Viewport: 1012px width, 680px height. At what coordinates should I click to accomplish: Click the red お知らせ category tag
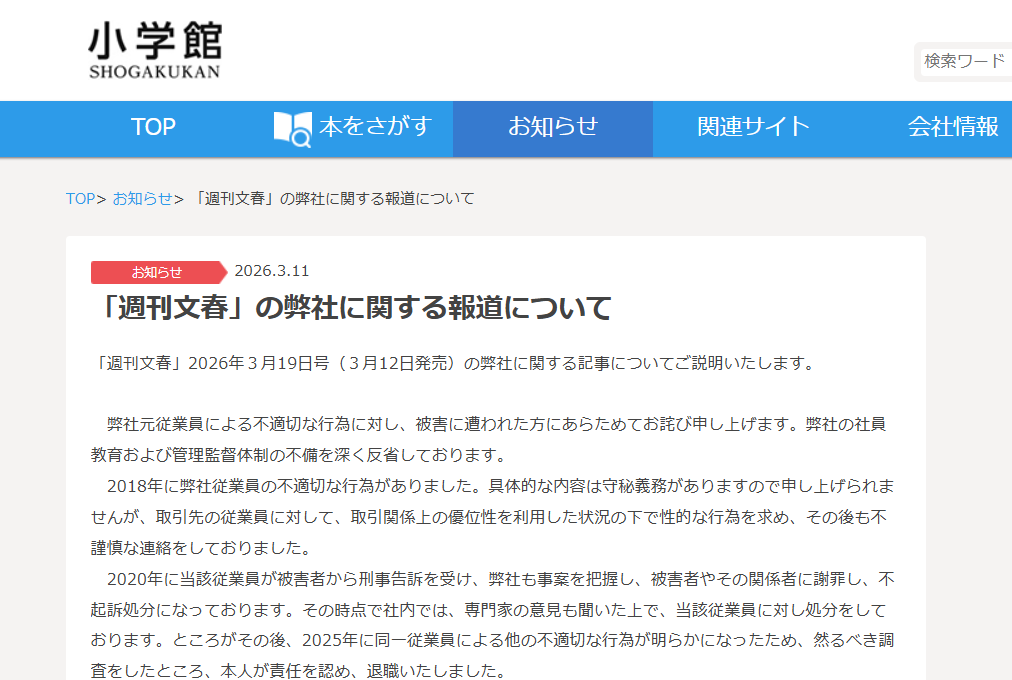(x=159, y=272)
